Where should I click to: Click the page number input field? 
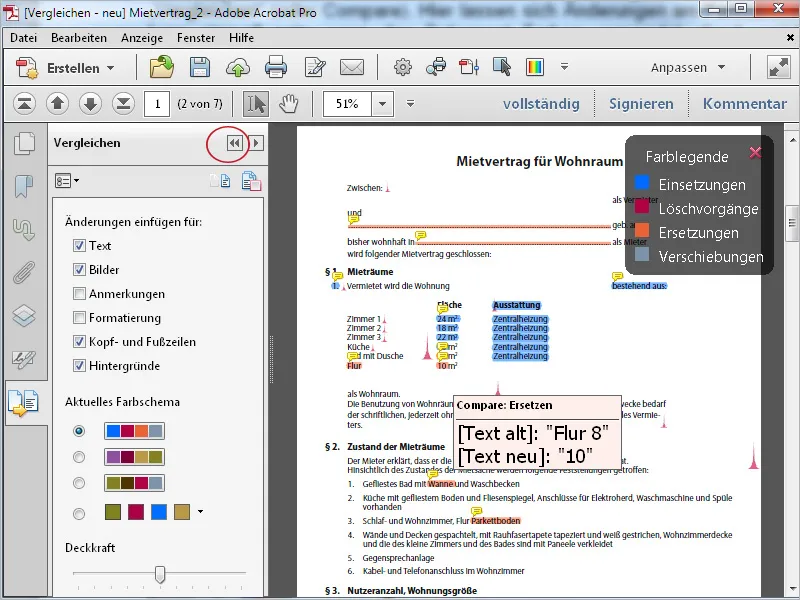(157, 104)
